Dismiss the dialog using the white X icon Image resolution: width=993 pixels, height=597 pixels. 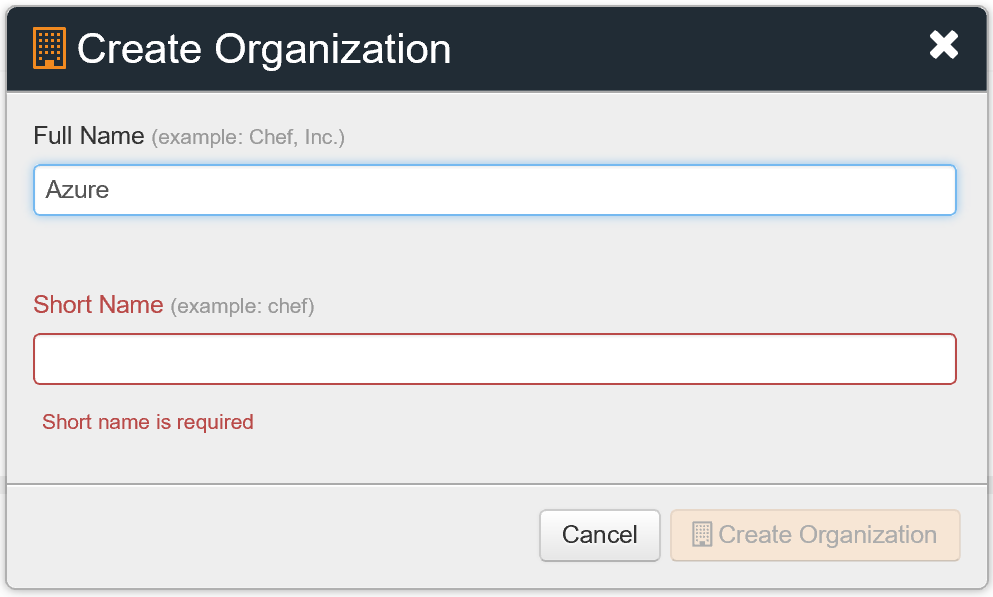(x=944, y=45)
